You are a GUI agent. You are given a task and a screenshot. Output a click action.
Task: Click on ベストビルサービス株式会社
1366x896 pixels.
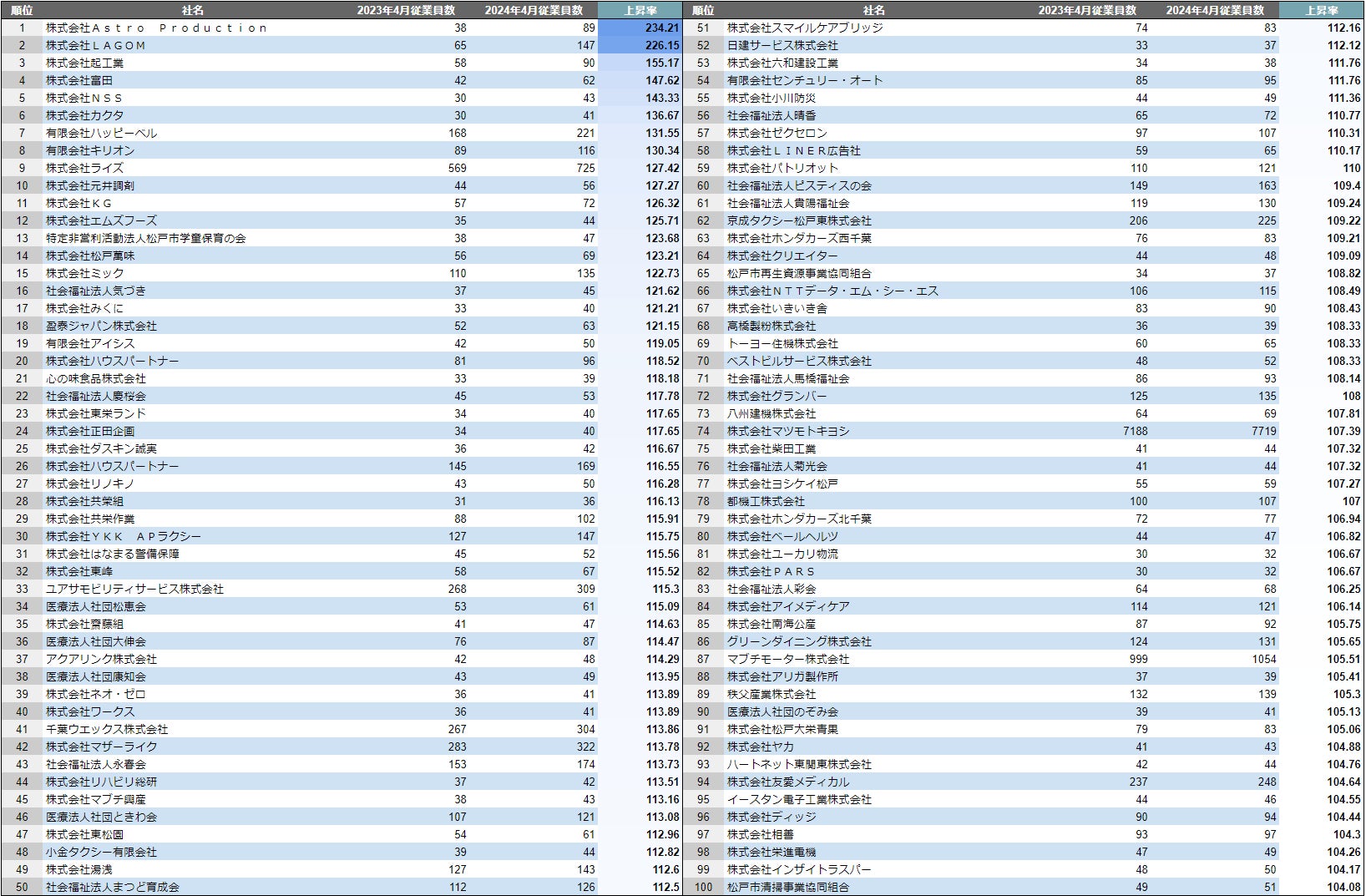coord(799,361)
